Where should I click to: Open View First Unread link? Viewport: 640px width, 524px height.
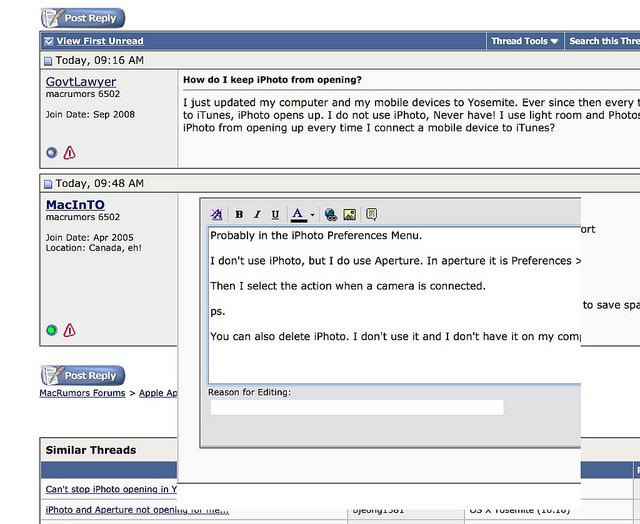click(100, 41)
